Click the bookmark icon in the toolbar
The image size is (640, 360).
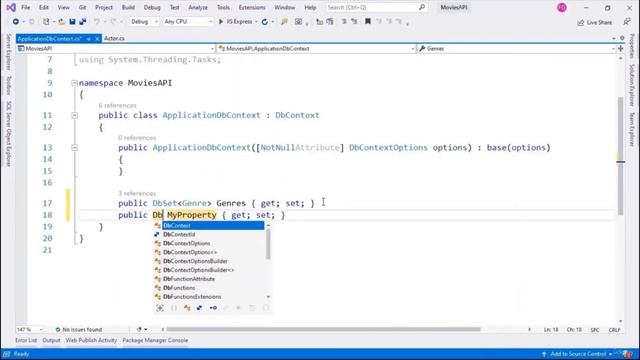coord(368,22)
